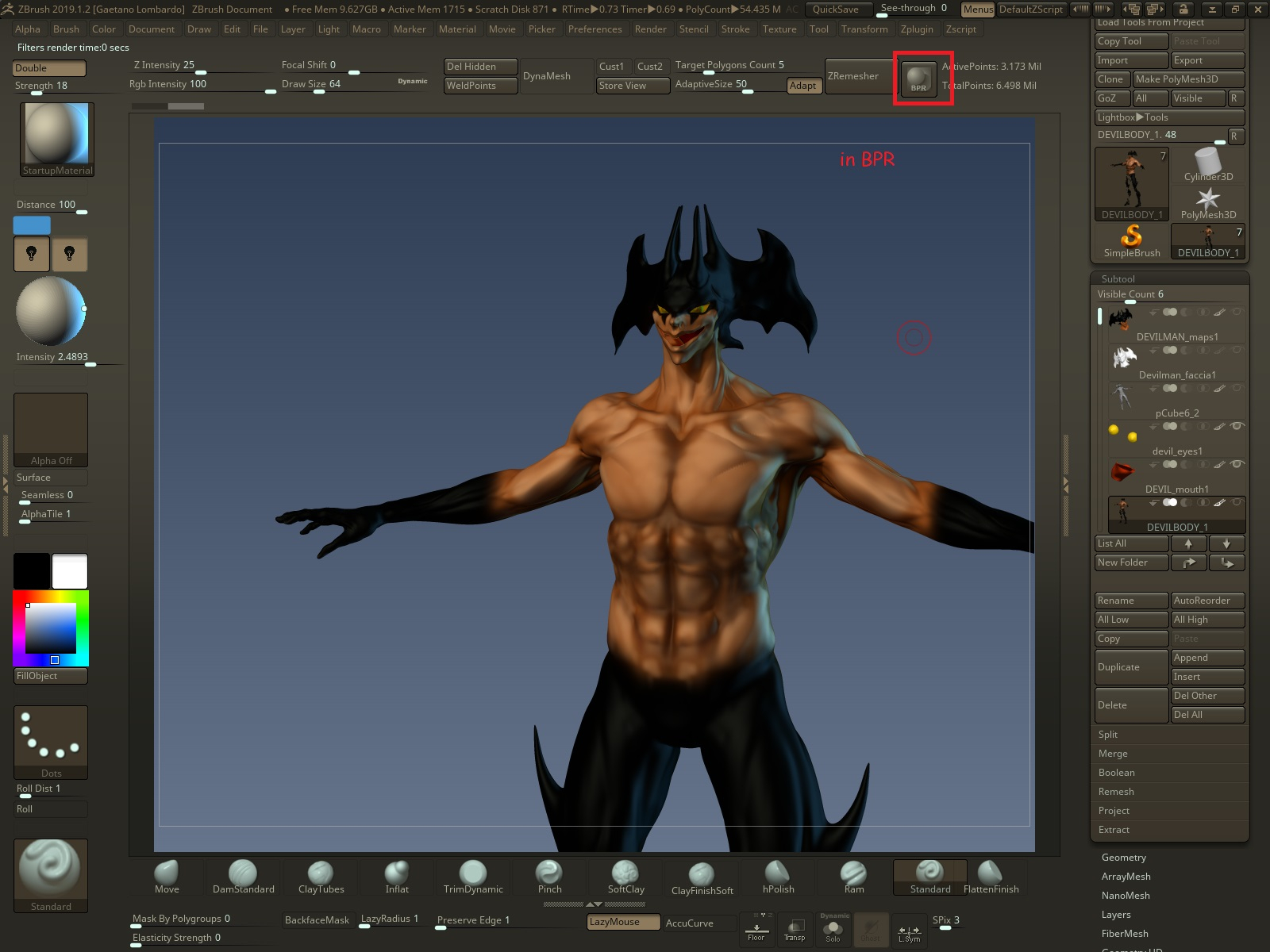Toggle the Transp transparency button

click(x=795, y=929)
